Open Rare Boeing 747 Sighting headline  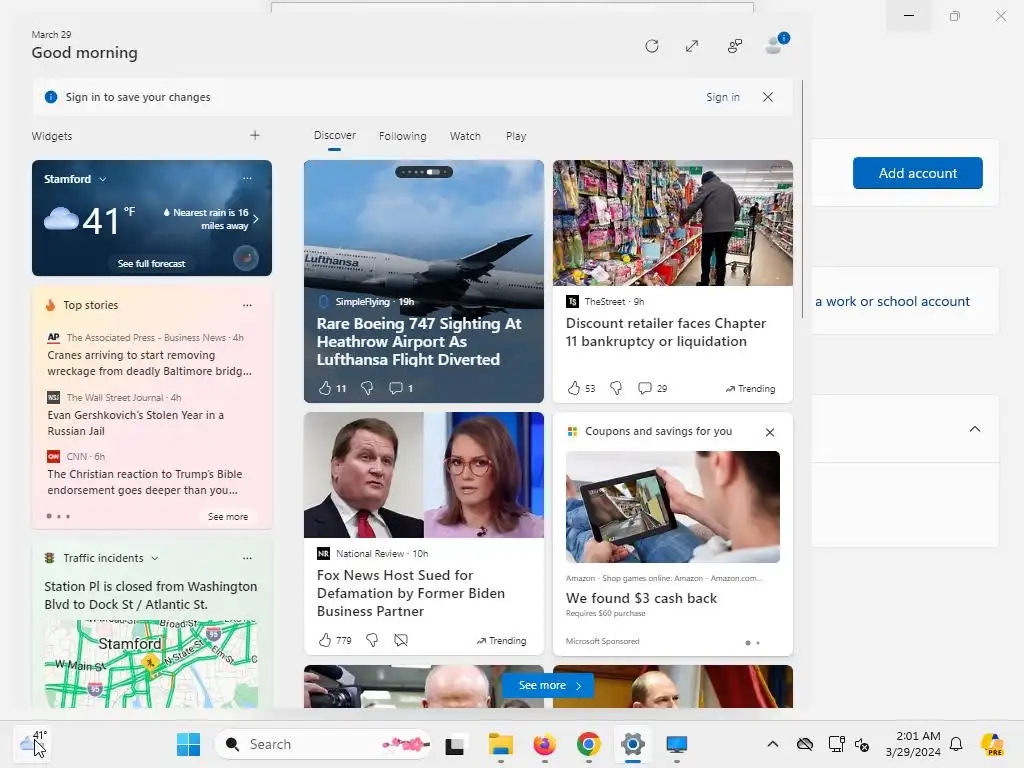[x=419, y=342]
